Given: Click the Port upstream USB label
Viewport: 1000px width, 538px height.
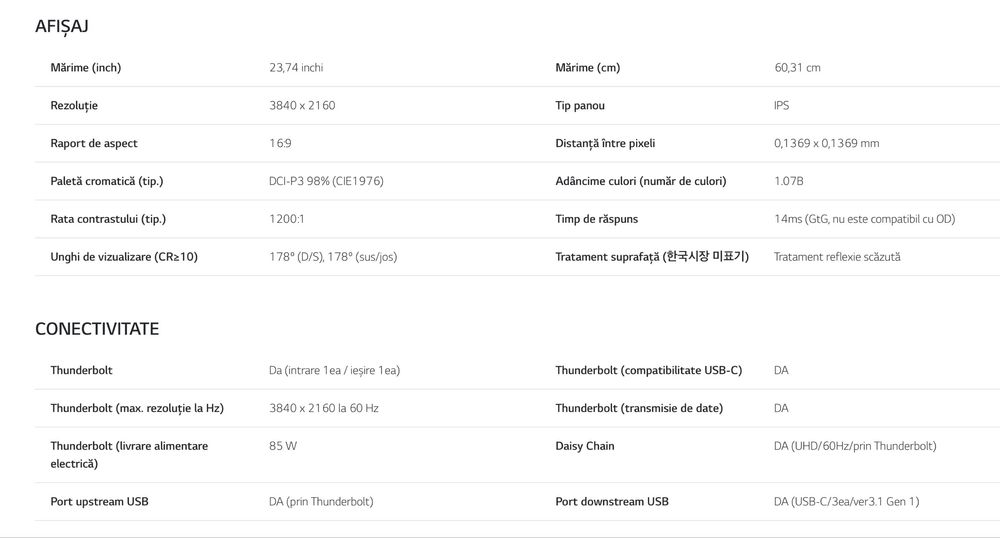Looking at the screenshot, I should pos(99,502).
